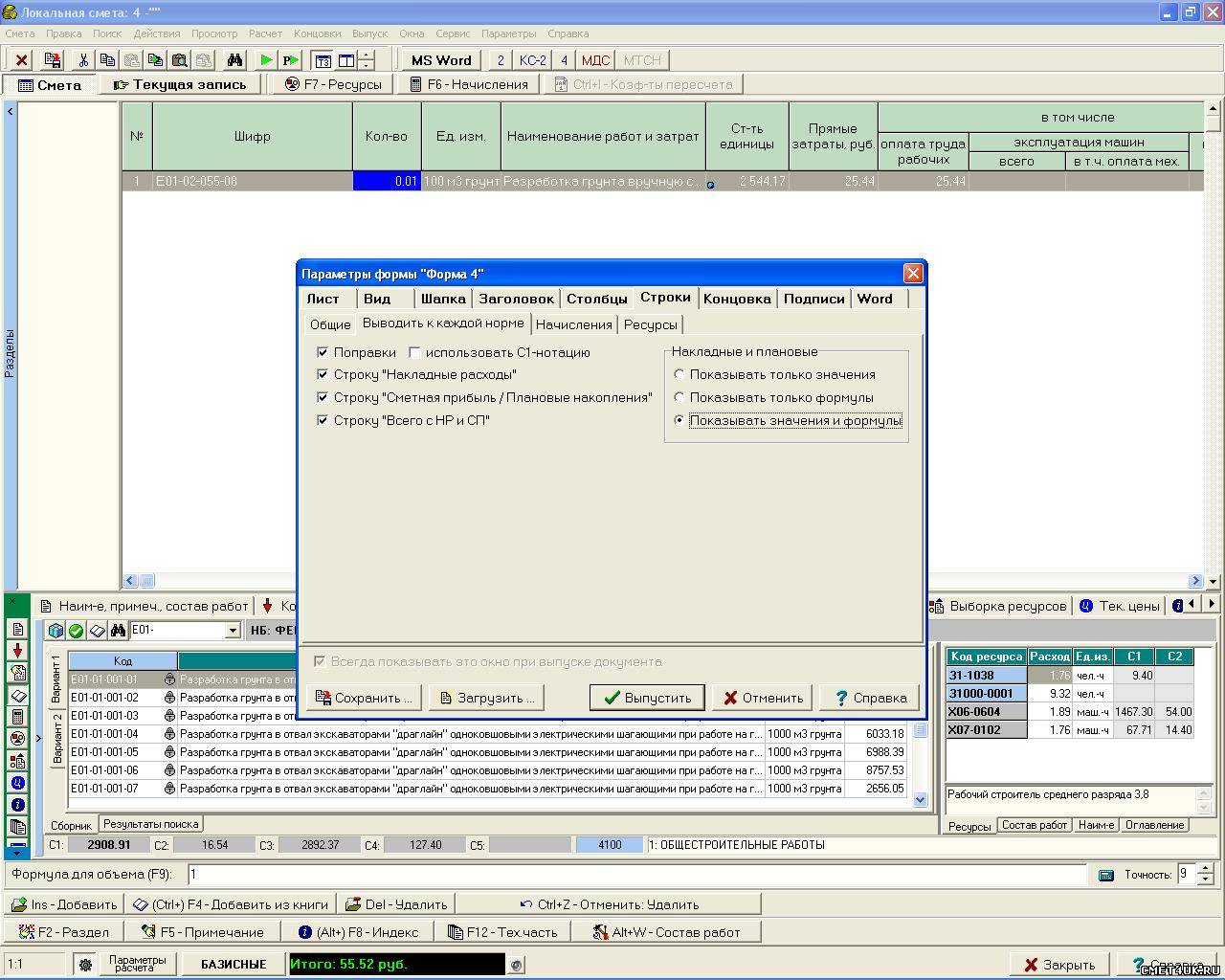Select 'Показывать только значения' radio button
Image resolution: width=1225 pixels, height=980 pixels.
point(679,375)
